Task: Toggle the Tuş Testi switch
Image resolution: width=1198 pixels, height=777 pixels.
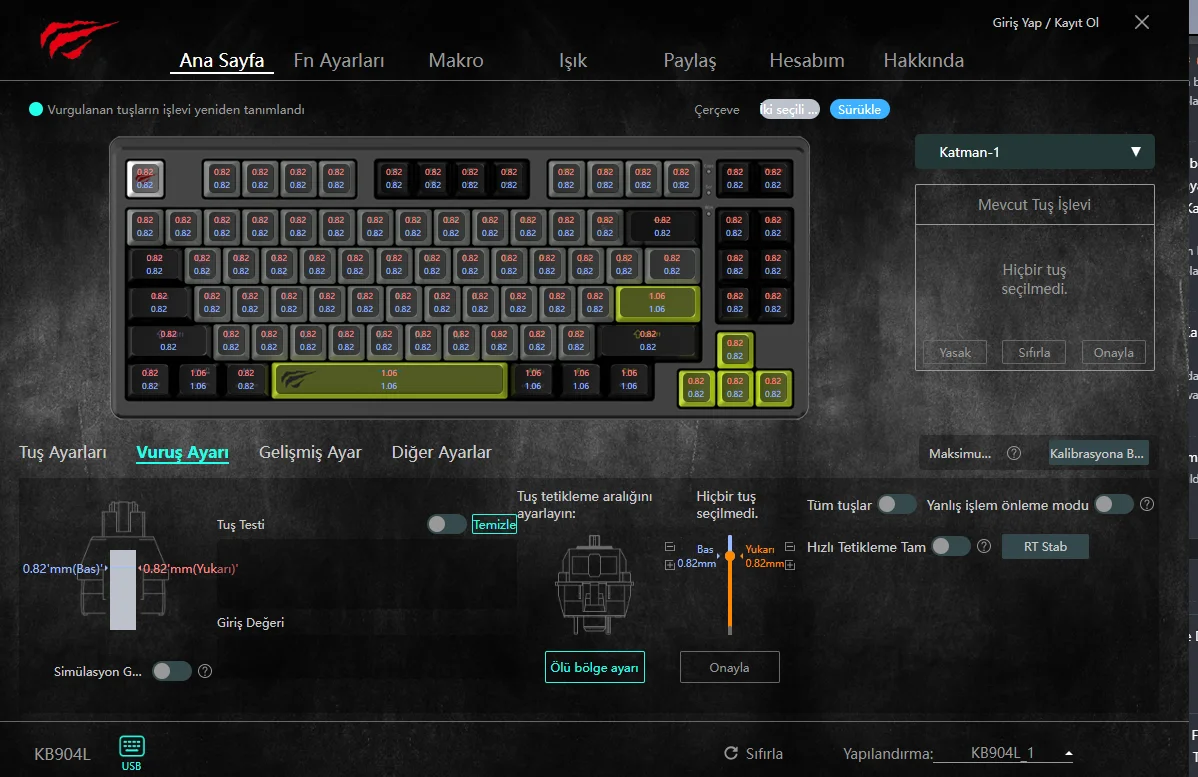Action: click(x=446, y=524)
